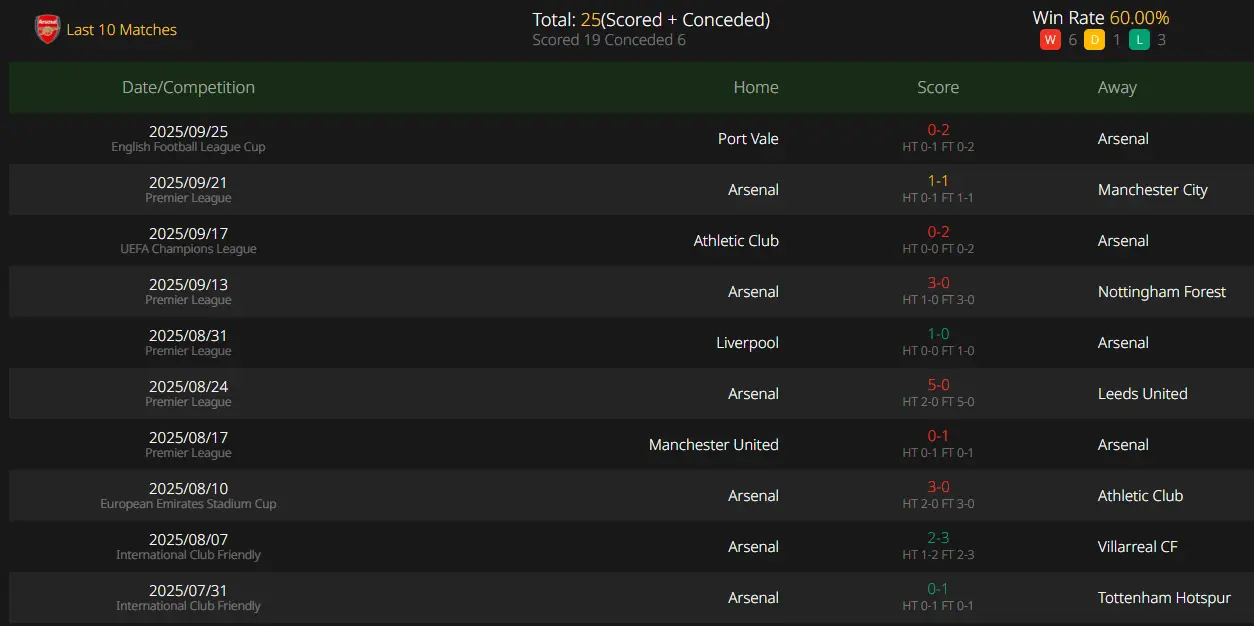Click the red W wins badge
1254x626 pixels.
tap(1050, 40)
